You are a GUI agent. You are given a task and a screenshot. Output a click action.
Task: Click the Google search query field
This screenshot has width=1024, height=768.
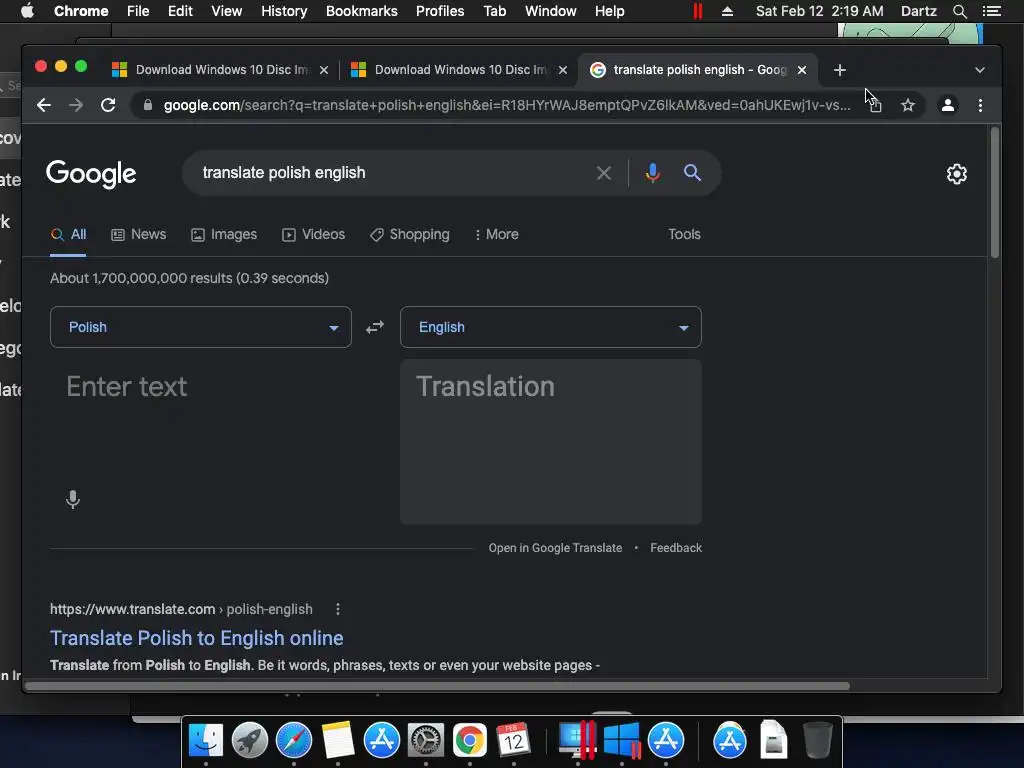click(392, 173)
